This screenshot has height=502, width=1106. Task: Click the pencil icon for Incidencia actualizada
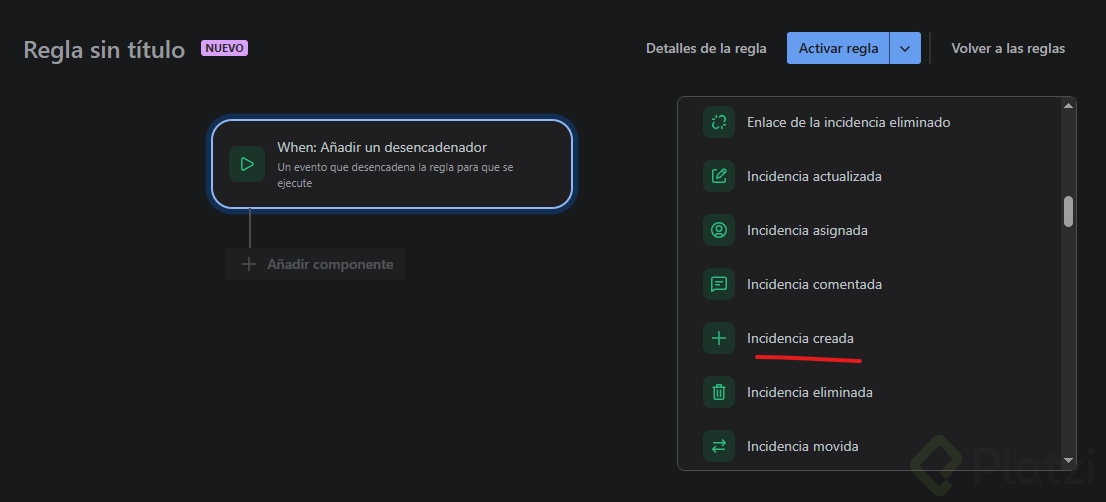click(x=718, y=177)
